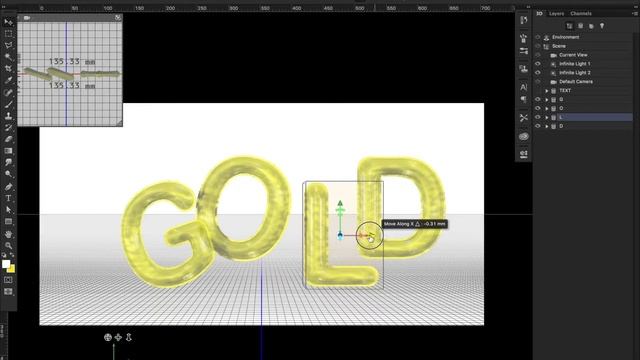Toggle visibility of Scene
This screenshot has width=640, height=360.
pyautogui.click(x=538, y=46)
